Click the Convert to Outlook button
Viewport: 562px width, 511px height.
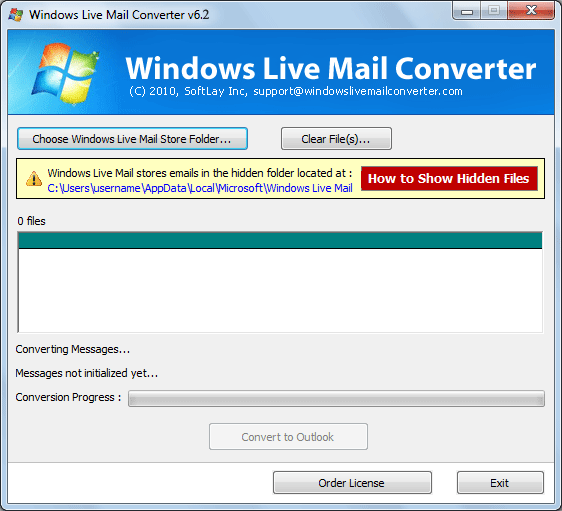[288, 437]
